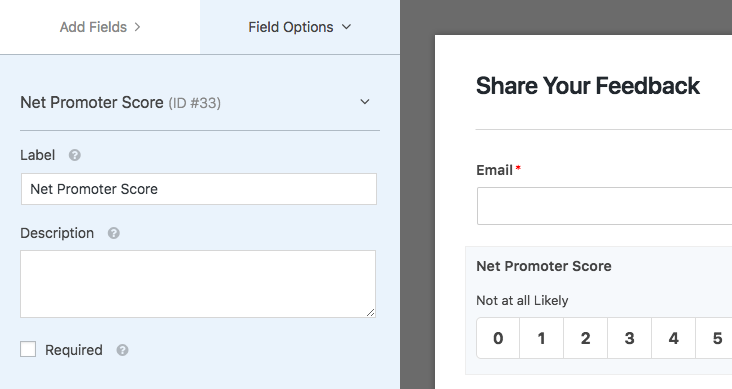The height and width of the screenshot is (389, 732).
Task: Pick score 4 in the preview
Action: pos(673,338)
